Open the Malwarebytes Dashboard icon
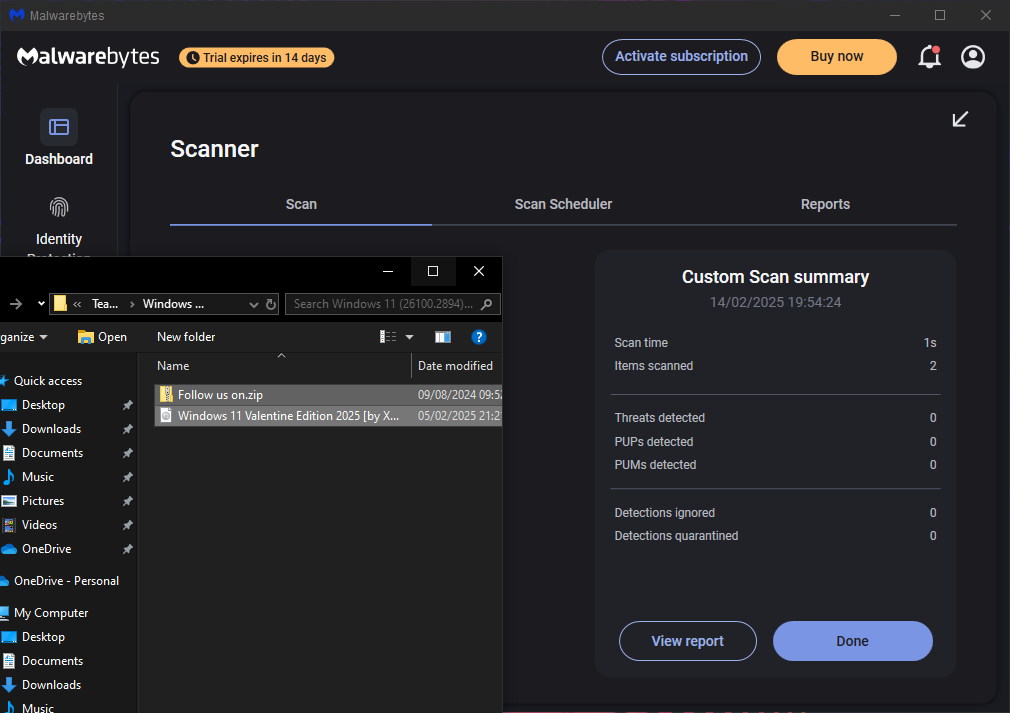Image resolution: width=1010 pixels, height=713 pixels. click(59, 127)
